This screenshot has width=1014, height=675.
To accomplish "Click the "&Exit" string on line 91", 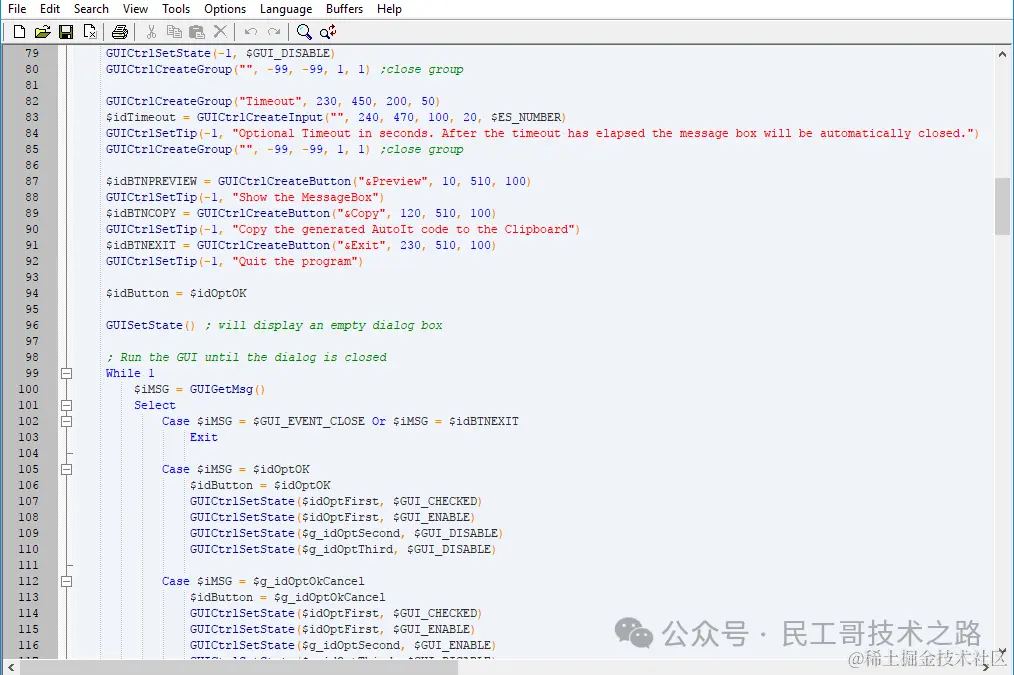I will (x=361, y=245).
